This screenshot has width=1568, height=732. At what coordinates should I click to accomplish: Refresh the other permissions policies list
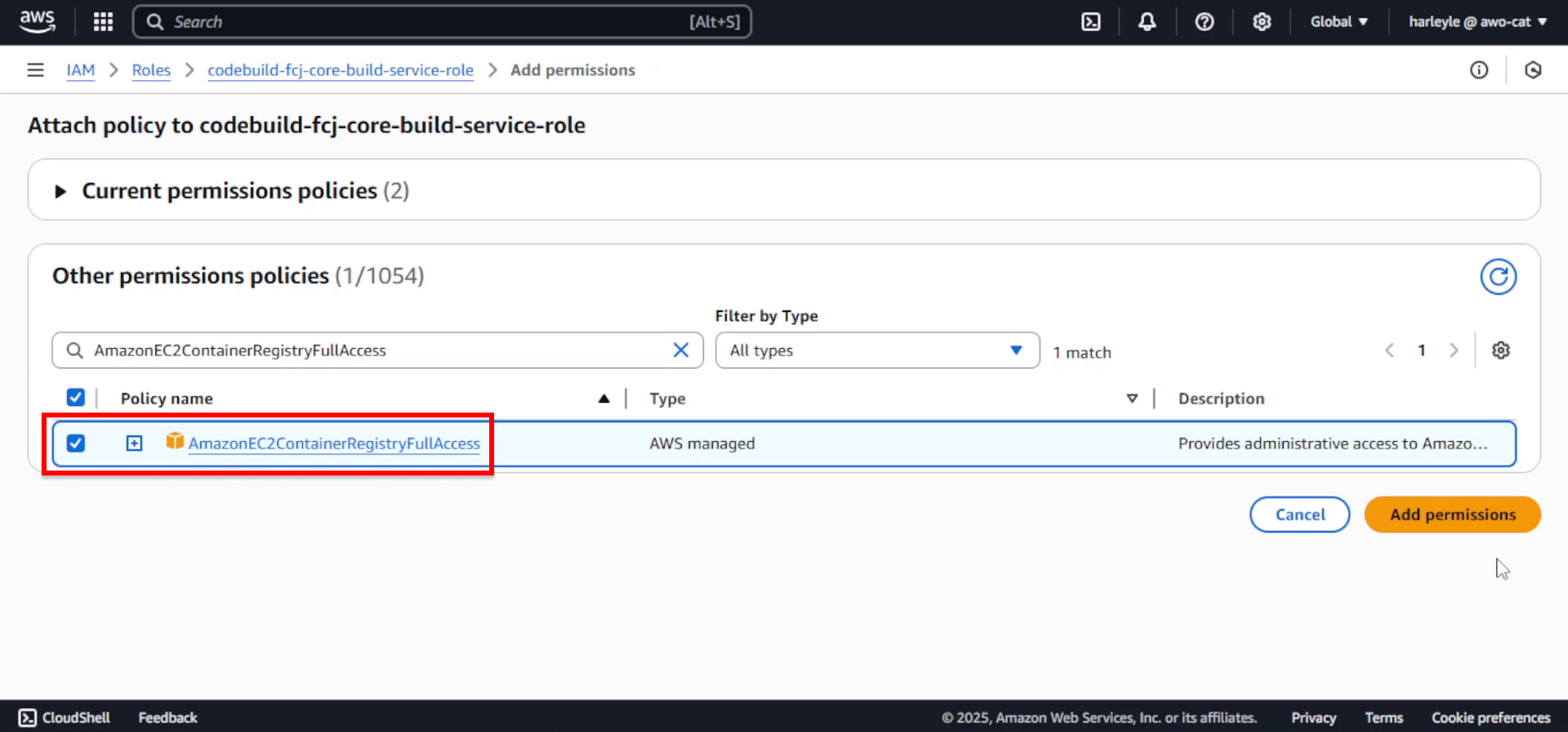click(1499, 277)
